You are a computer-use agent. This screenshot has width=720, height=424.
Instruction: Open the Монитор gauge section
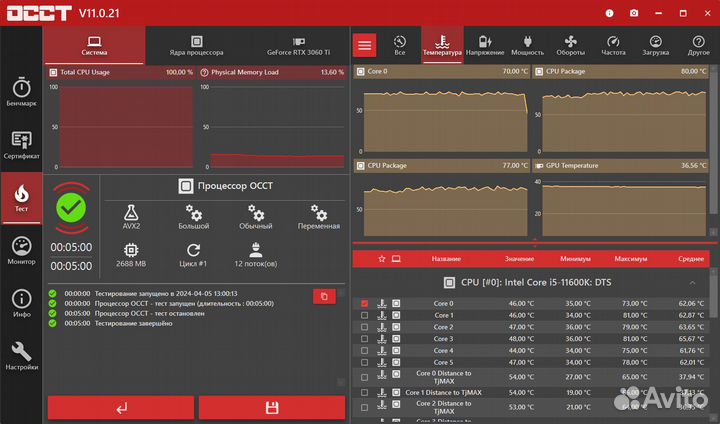(x=21, y=250)
